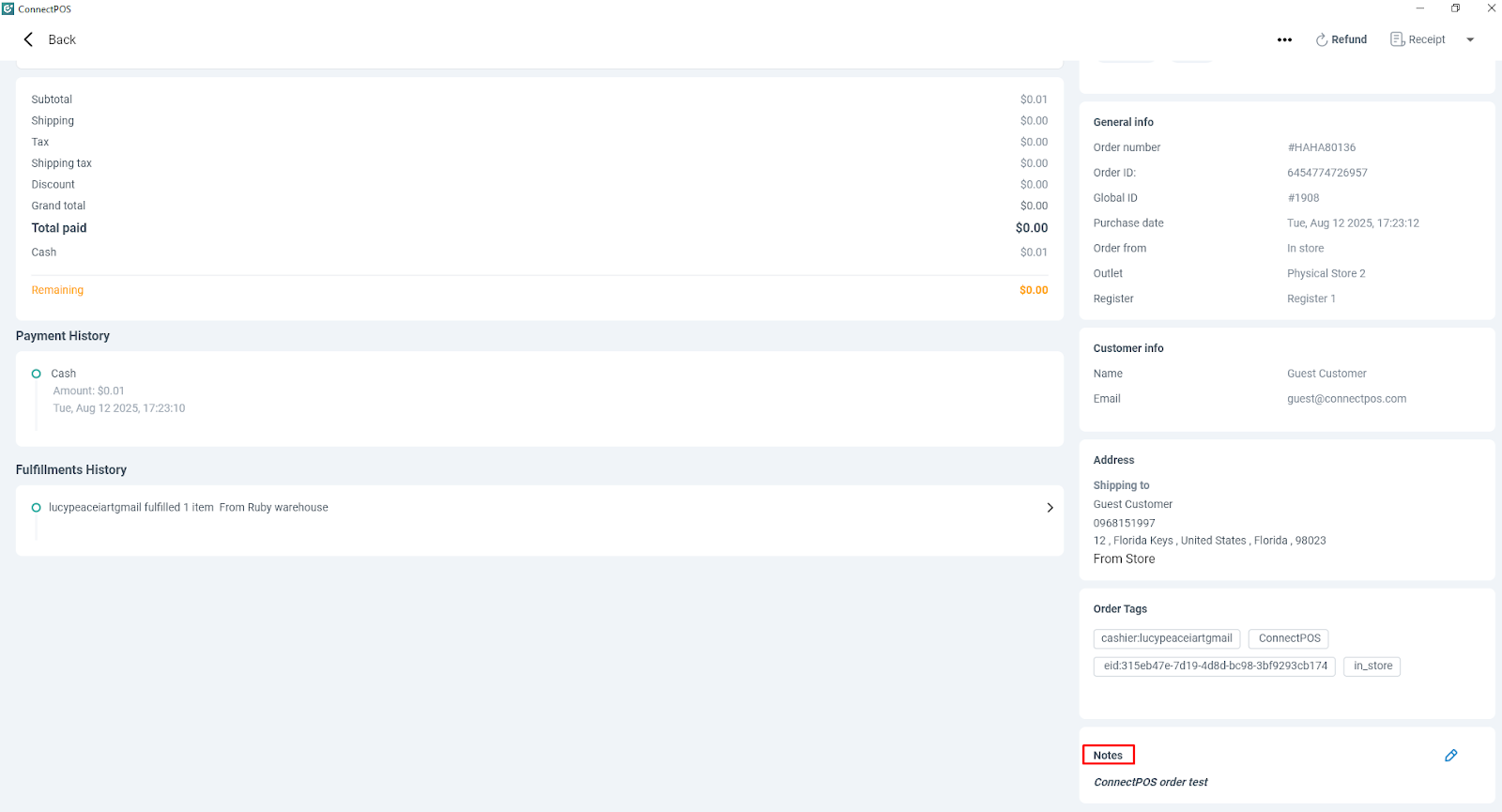Click the ConnectPOS app logo icon
The height and width of the screenshot is (812, 1502).
click(x=8, y=8)
